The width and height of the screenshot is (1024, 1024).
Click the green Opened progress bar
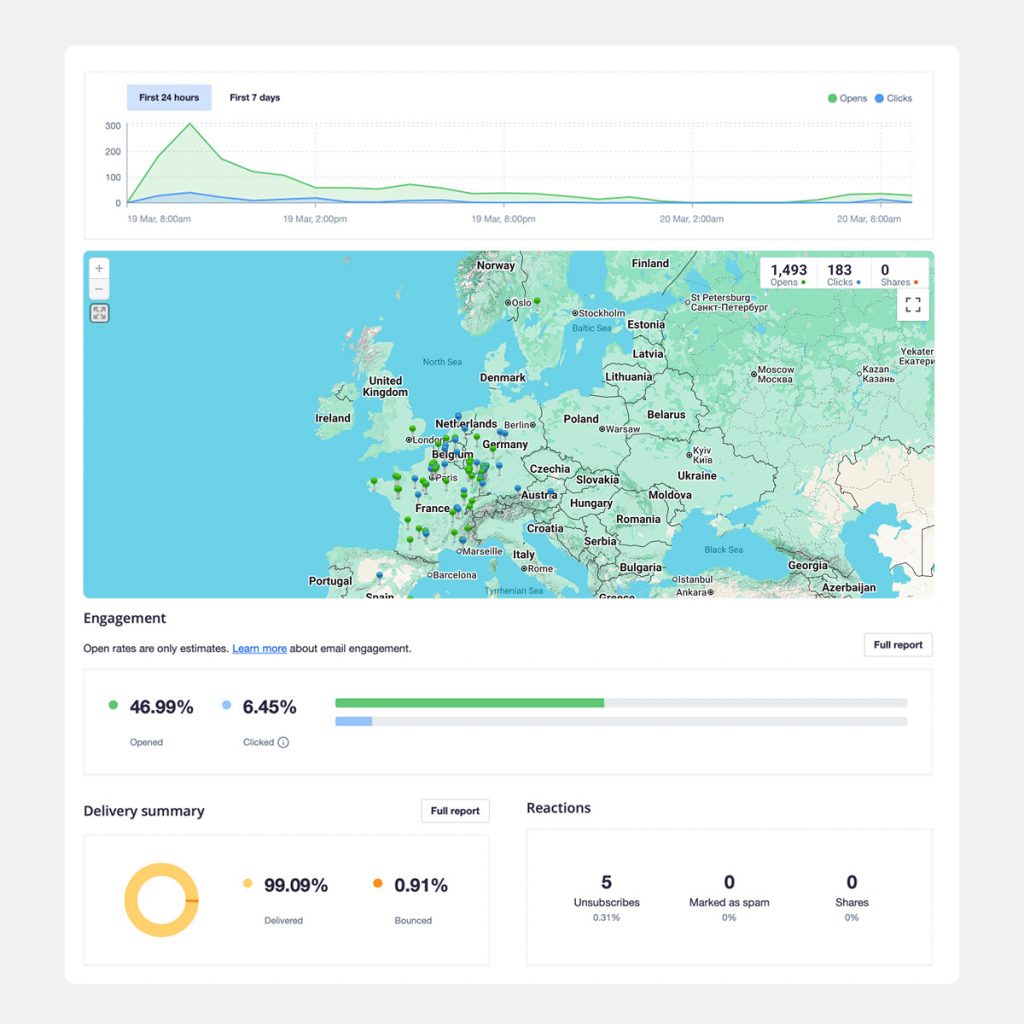click(469, 703)
